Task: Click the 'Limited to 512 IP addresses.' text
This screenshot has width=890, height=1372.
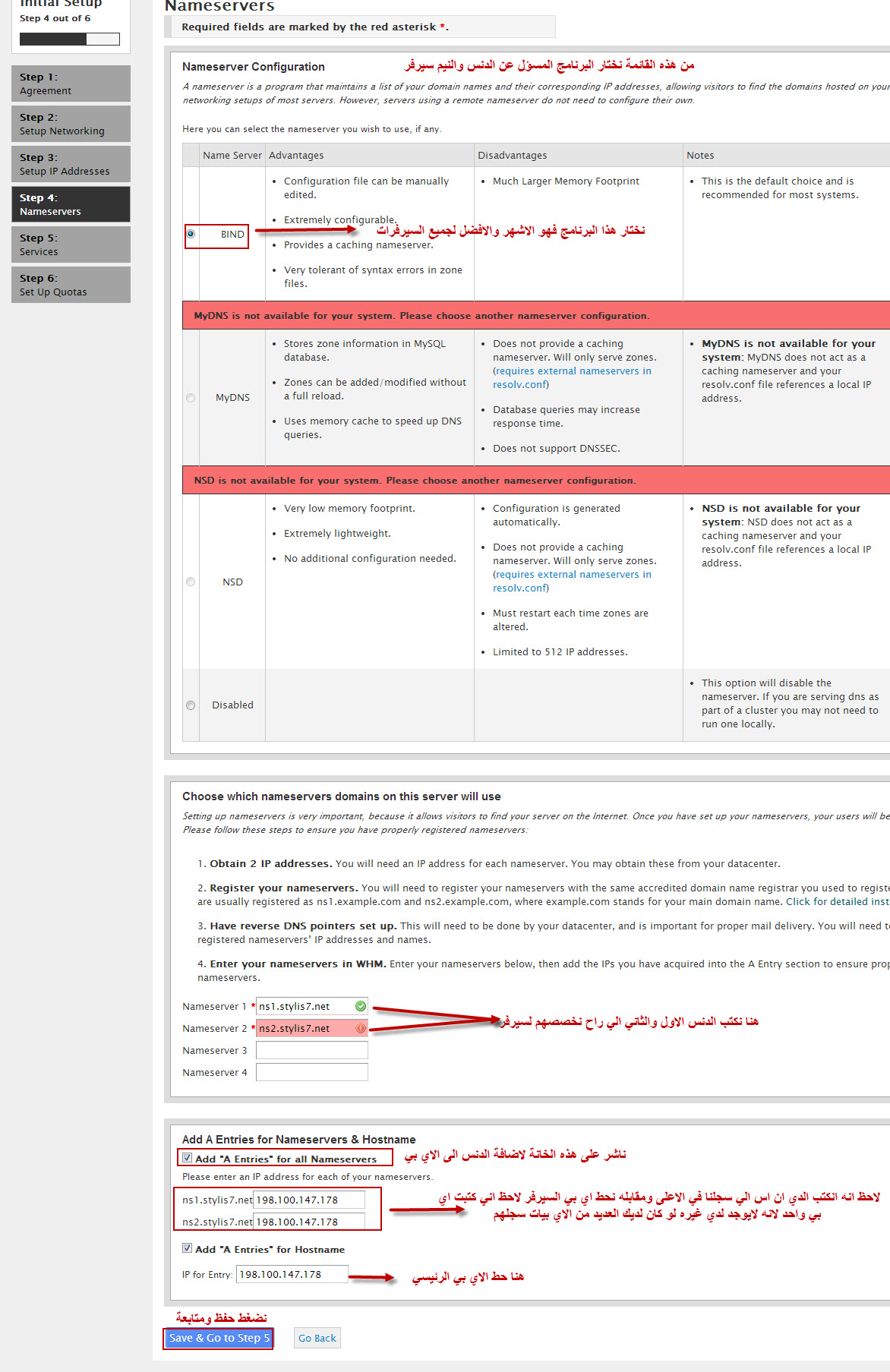Action: [560, 651]
